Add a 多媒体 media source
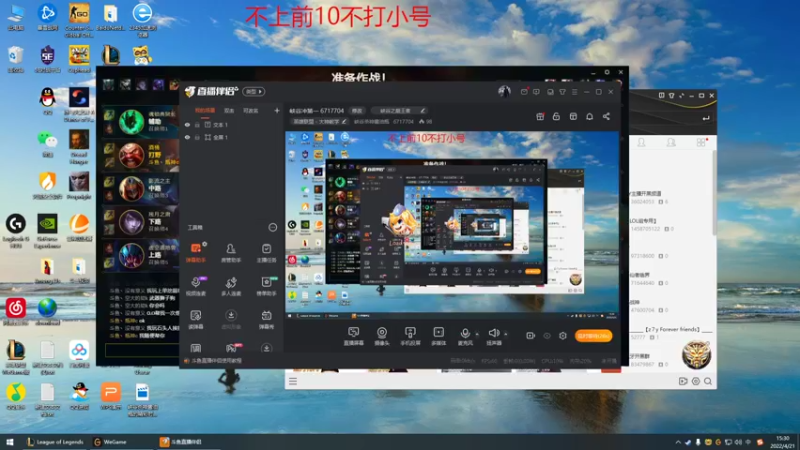This screenshot has height=450, width=800. click(x=439, y=336)
